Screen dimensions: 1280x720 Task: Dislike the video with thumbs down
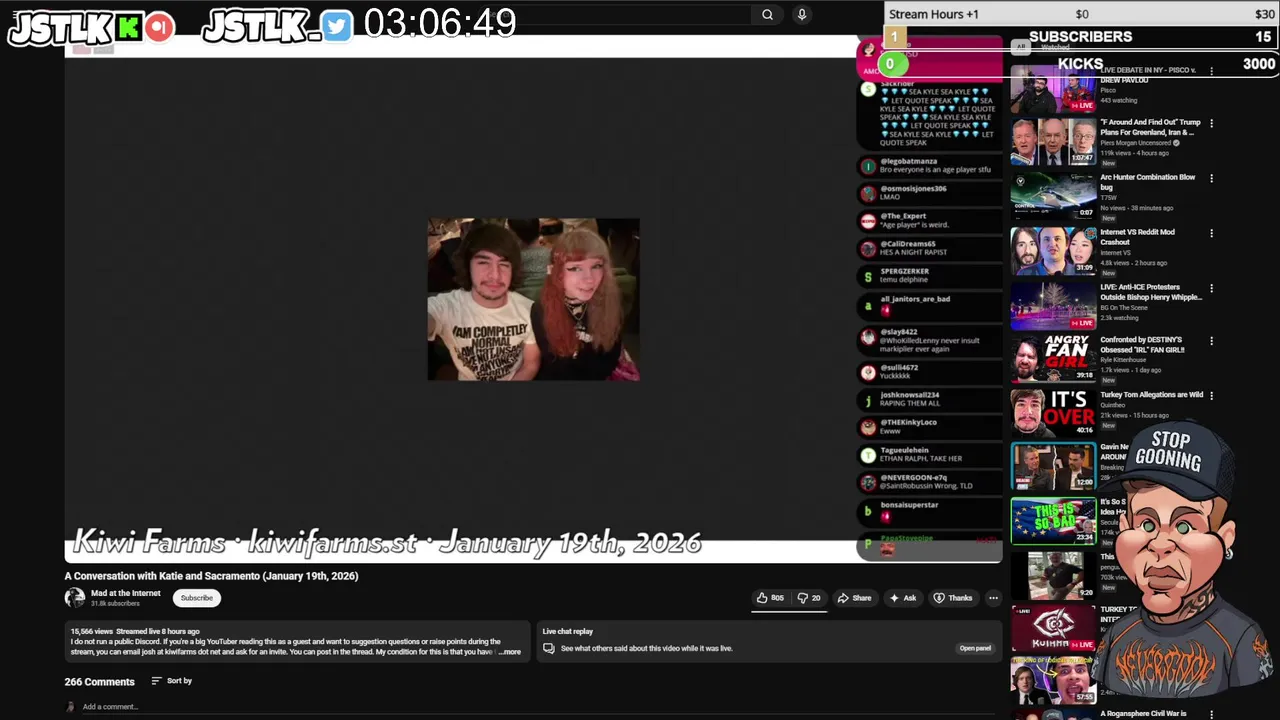point(809,598)
